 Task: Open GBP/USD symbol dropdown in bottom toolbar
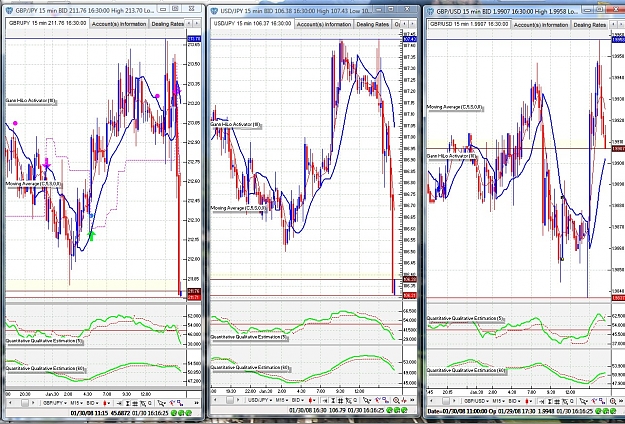point(476,401)
